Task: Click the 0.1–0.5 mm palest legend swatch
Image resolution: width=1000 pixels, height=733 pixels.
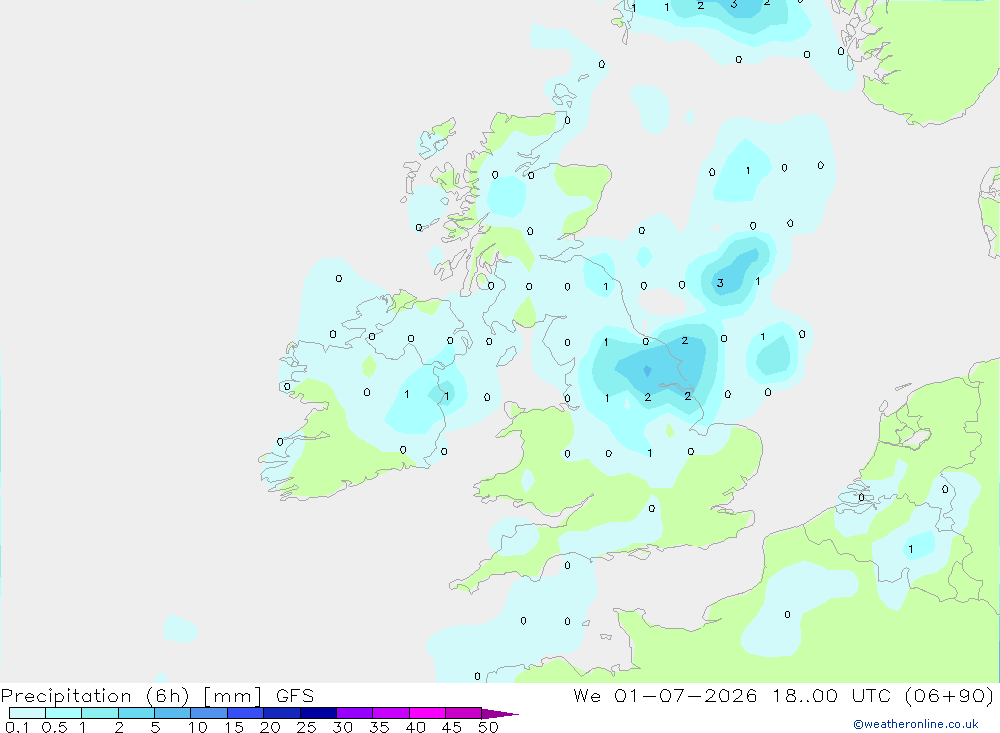Action: click(x=27, y=713)
